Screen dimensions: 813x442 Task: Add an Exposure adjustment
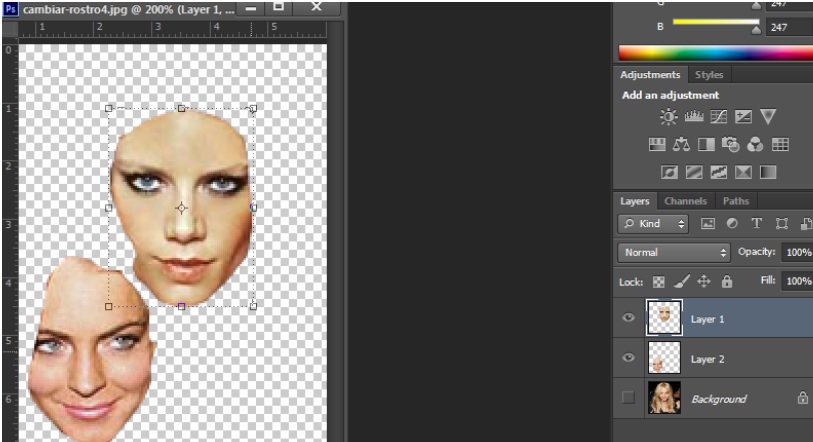click(x=743, y=117)
